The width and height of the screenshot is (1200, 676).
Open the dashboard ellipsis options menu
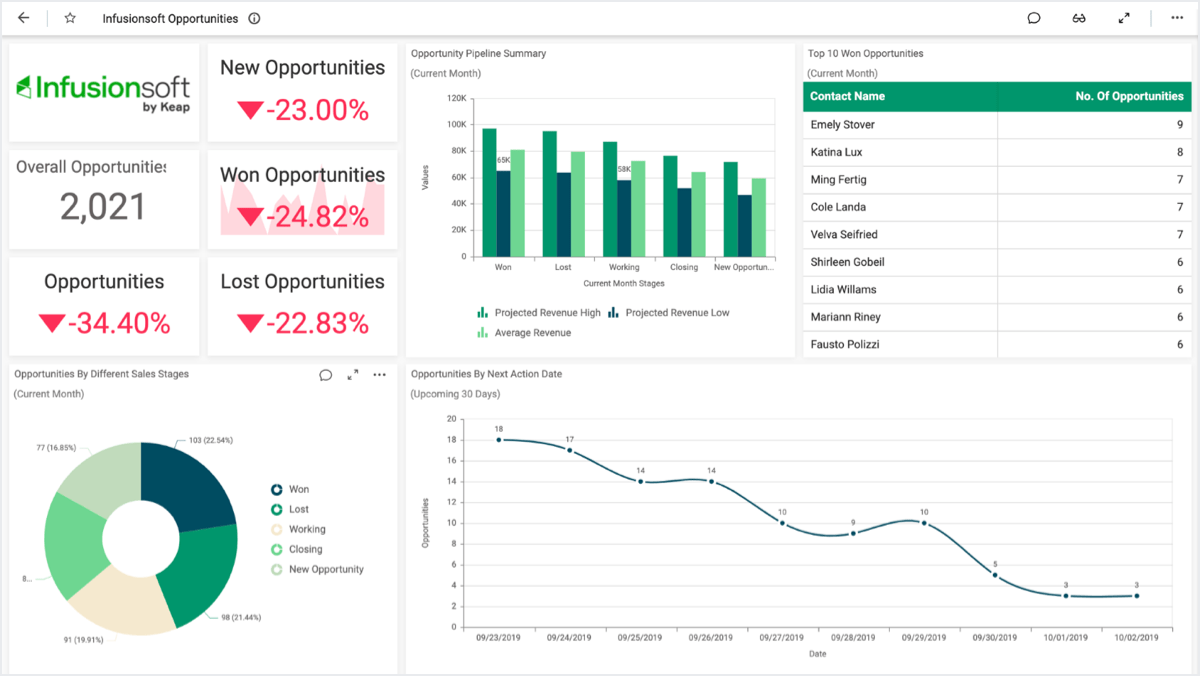1177,17
